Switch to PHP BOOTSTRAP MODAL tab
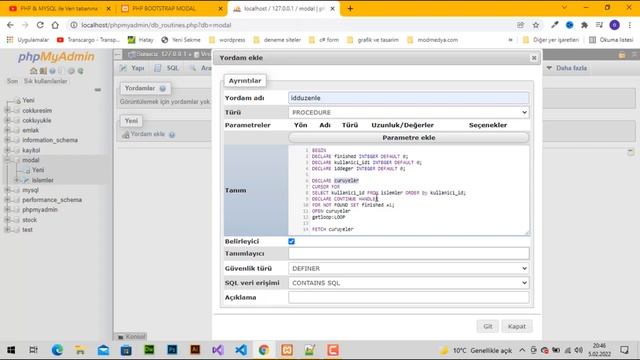The image size is (640, 360). coord(171,9)
